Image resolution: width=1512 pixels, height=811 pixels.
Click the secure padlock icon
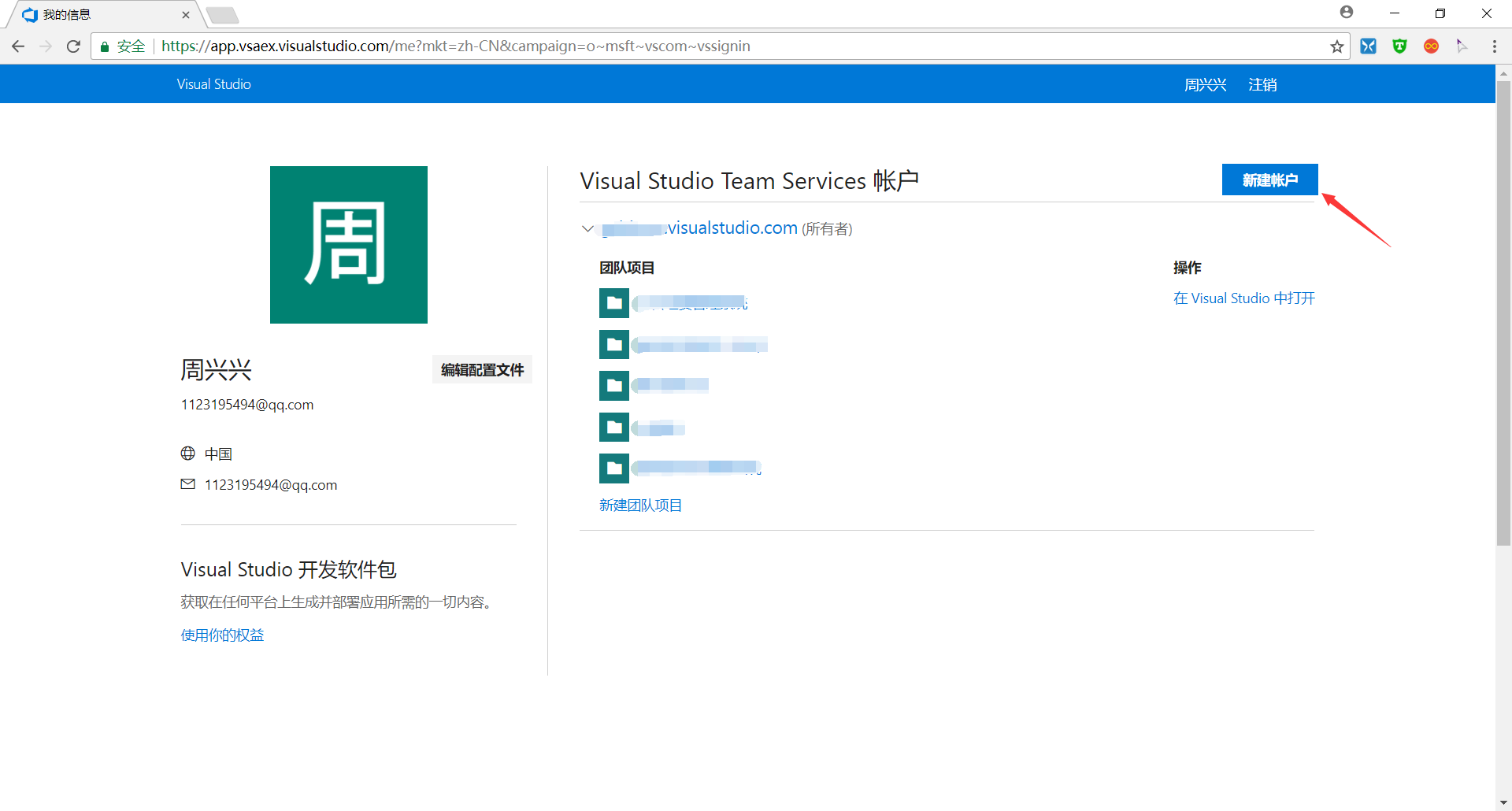click(x=105, y=46)
